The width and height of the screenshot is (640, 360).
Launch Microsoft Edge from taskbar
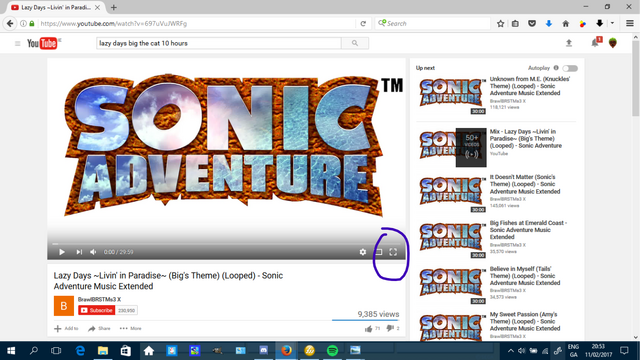(80, 351)
